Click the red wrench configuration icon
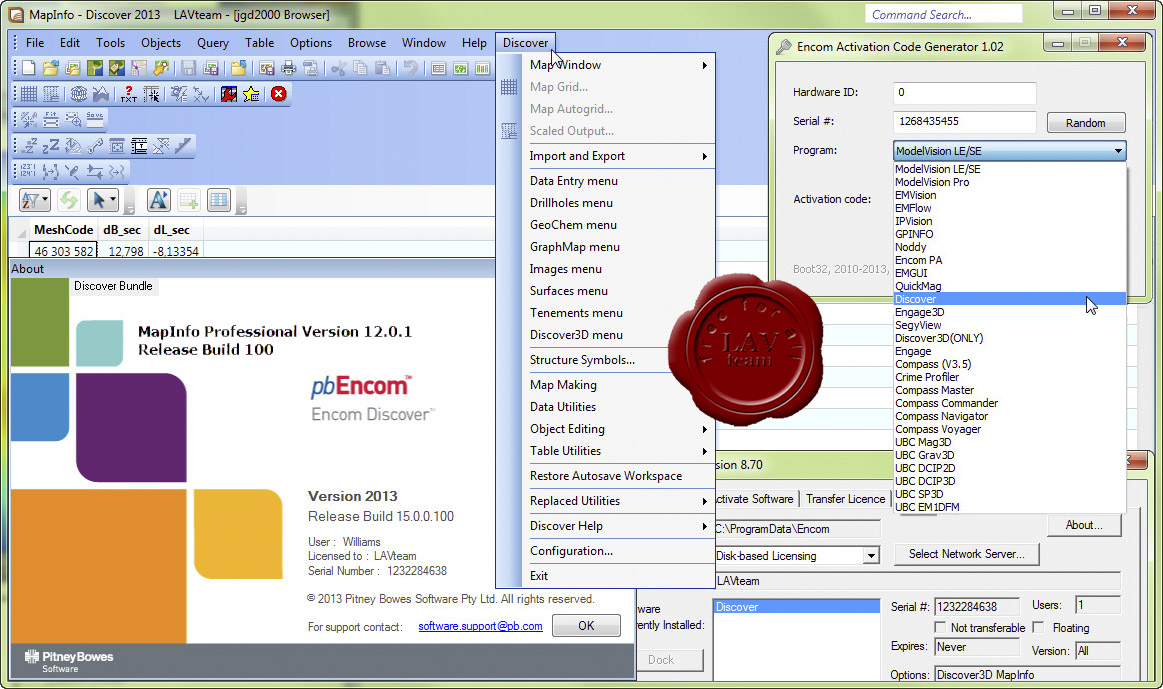The height and width of the screenshot is (689, 1163). (228, 93)
